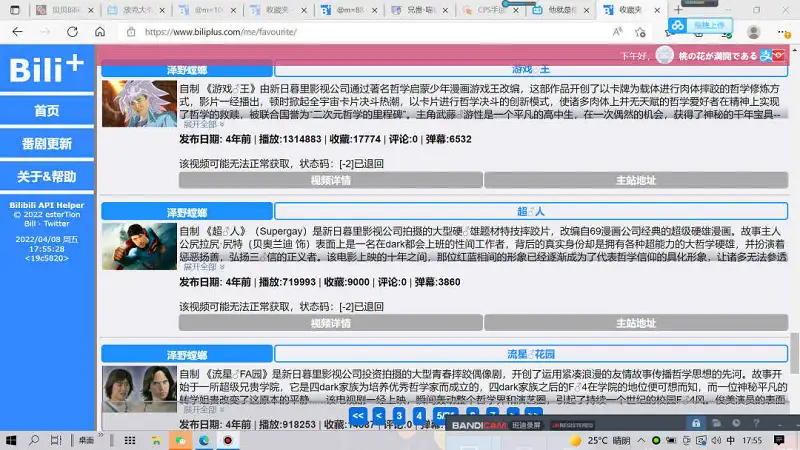Open the Windows Start menu
Image resolution: width=800 pixels, height=450 pixels.
pyautogui.click(x=11, y=440)
